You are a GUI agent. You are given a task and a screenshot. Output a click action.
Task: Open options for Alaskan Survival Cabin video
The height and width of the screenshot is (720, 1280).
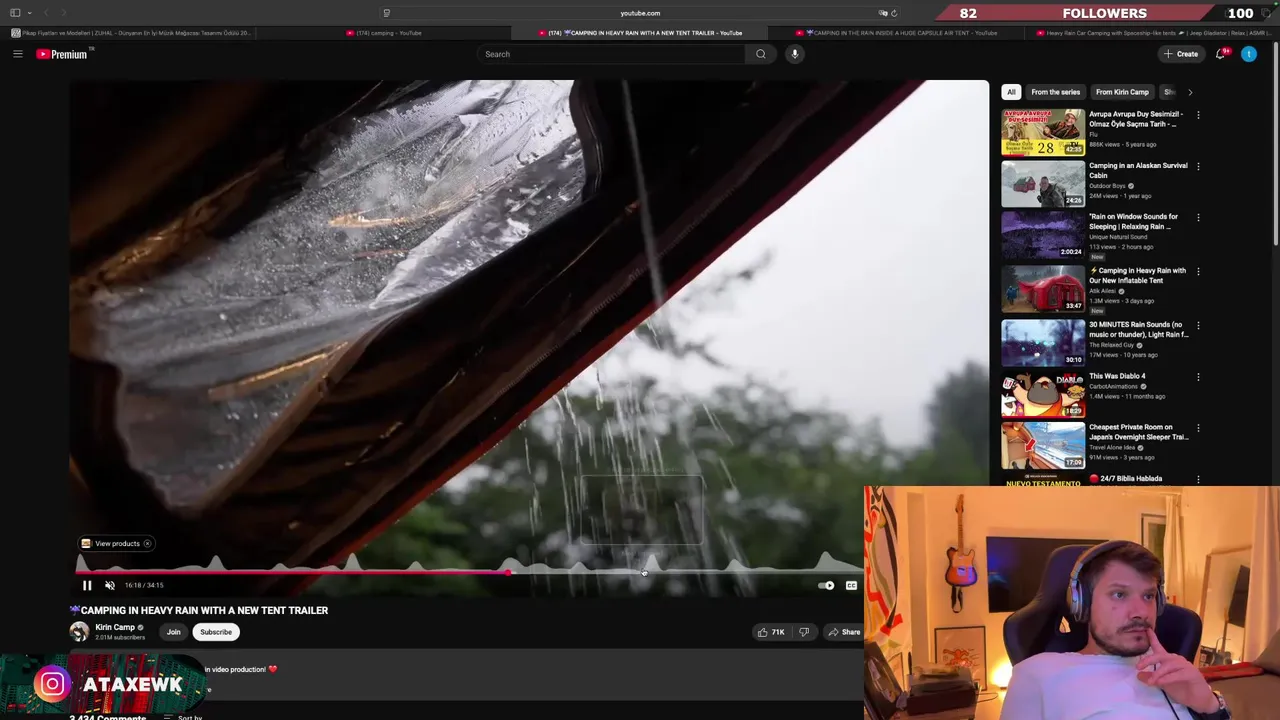pos(1198,167)
